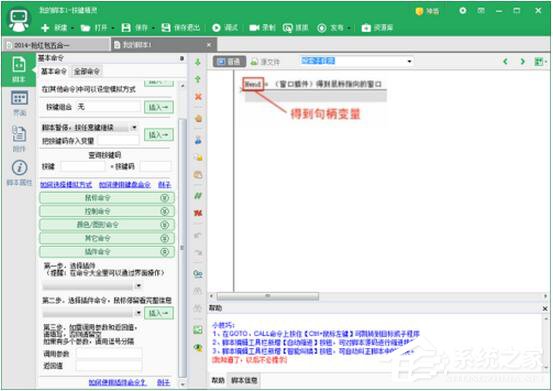This screenshot has width=553, height=391.
Task: Click 插入 beside plugin command dropdown
Action: pyautogui.click(x=159, y=313)
